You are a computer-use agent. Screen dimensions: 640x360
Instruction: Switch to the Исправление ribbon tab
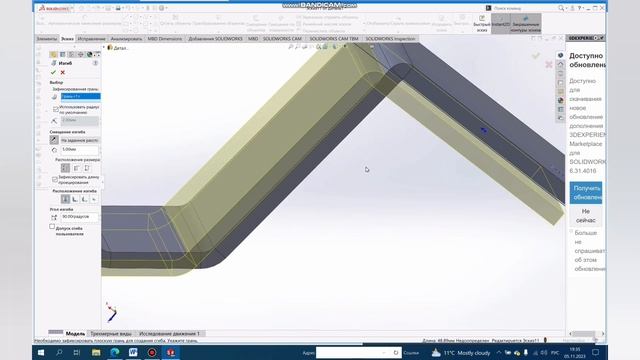coord(91,39)
